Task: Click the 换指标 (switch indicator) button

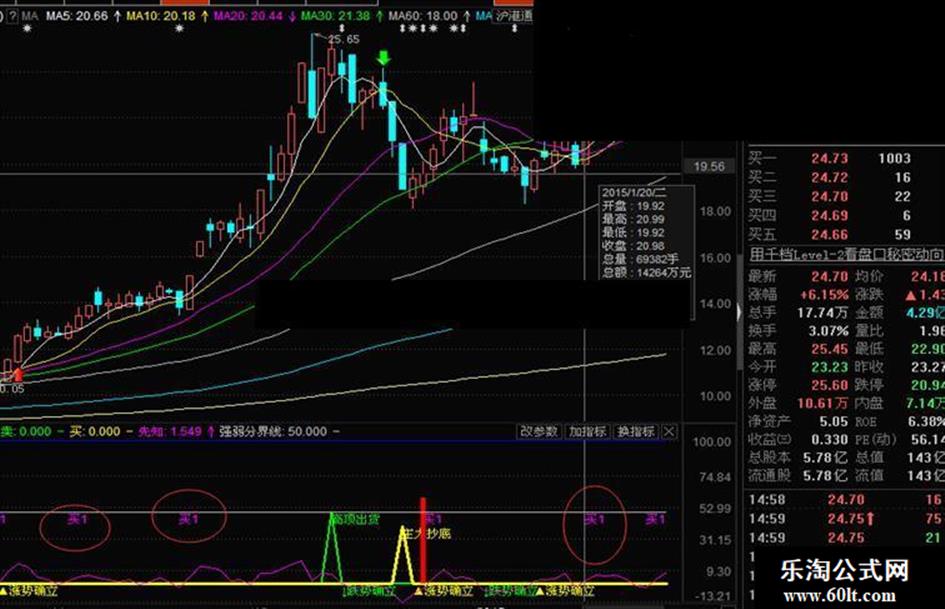Action: coord(636,432)
